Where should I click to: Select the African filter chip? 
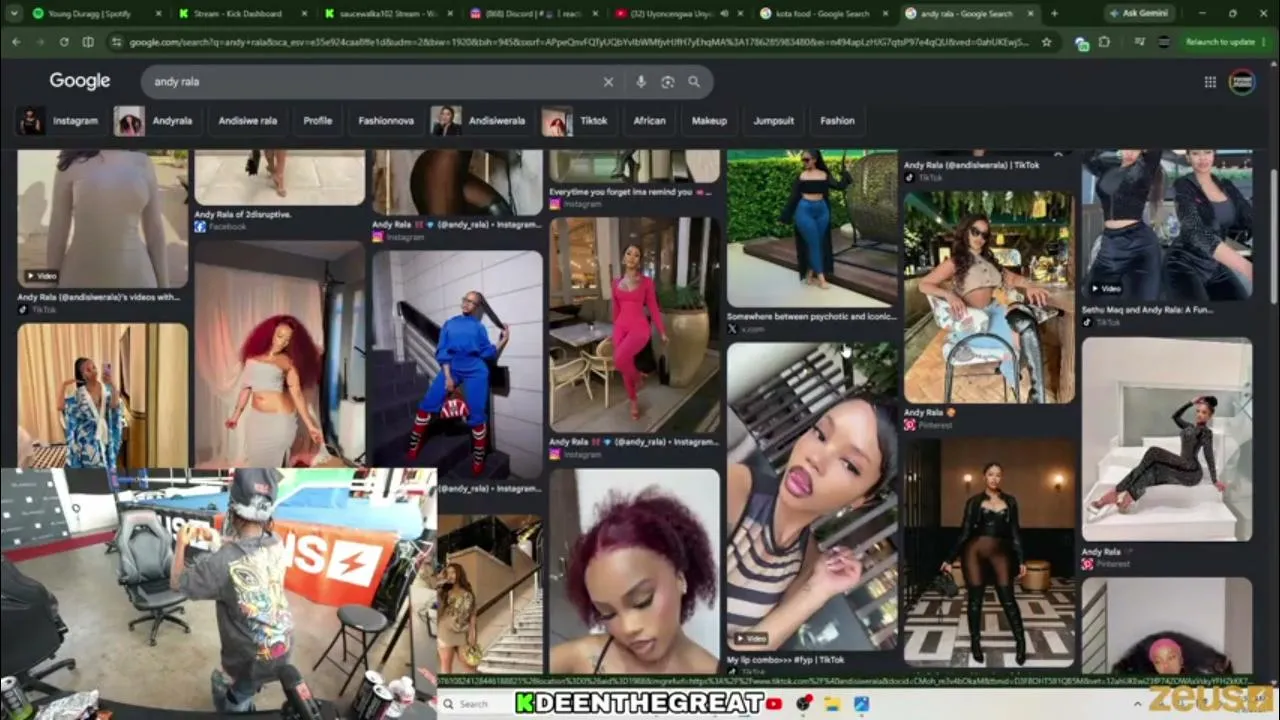pos(649,121)
